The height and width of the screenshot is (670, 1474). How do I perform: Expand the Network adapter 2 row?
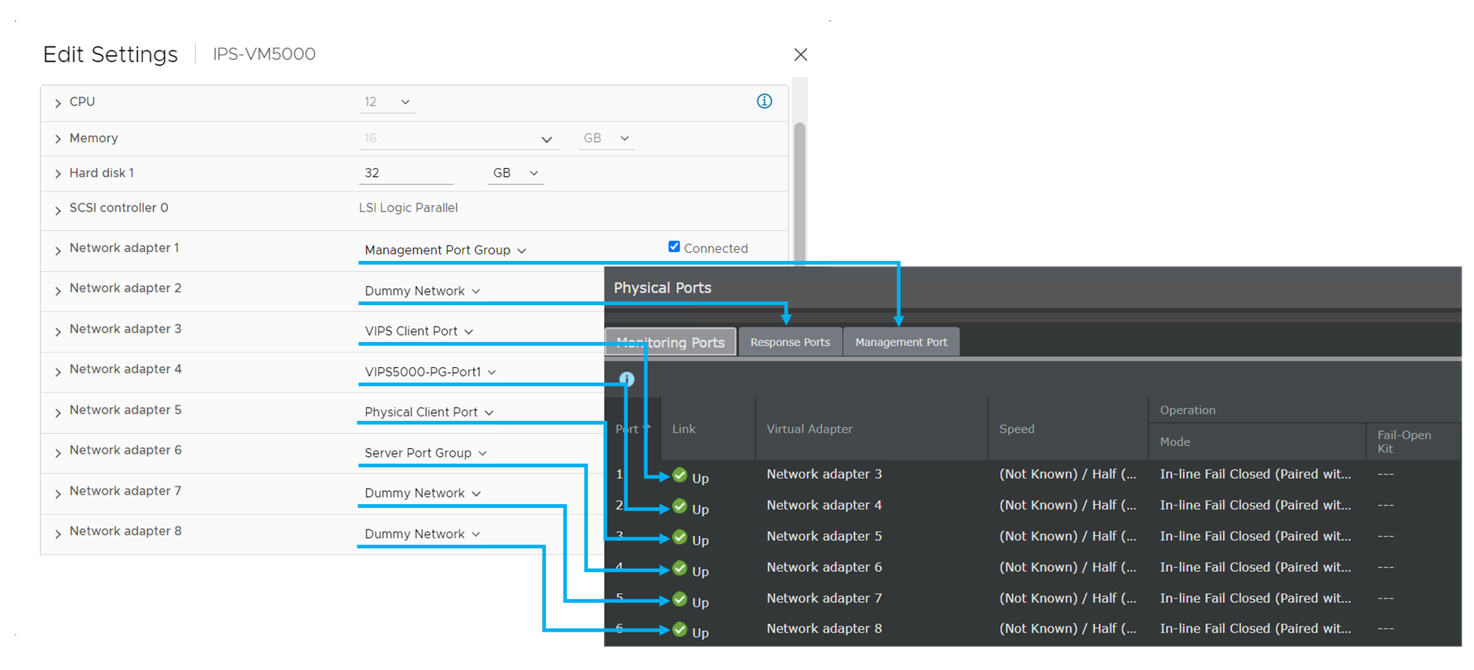(58, 290)
